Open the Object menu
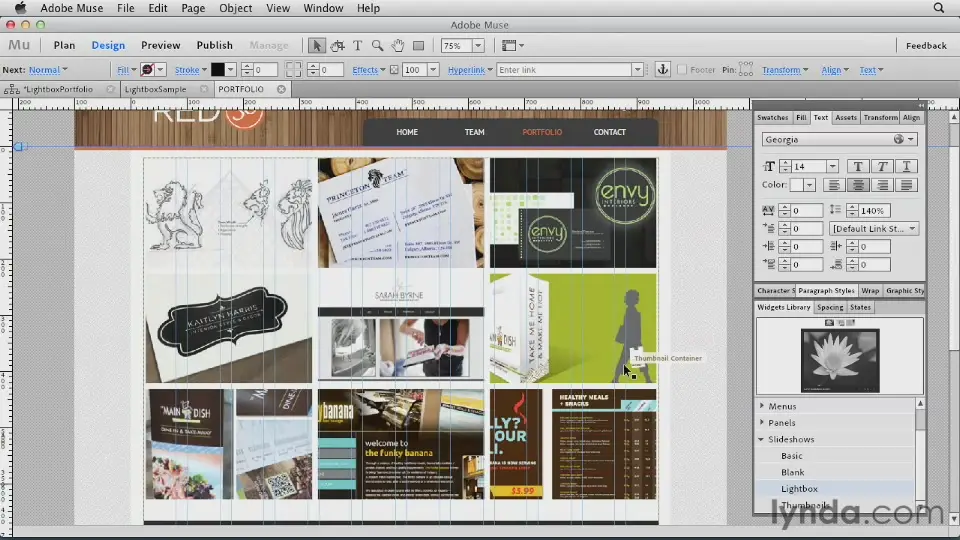960x540 pixels. tap(236, 8)
